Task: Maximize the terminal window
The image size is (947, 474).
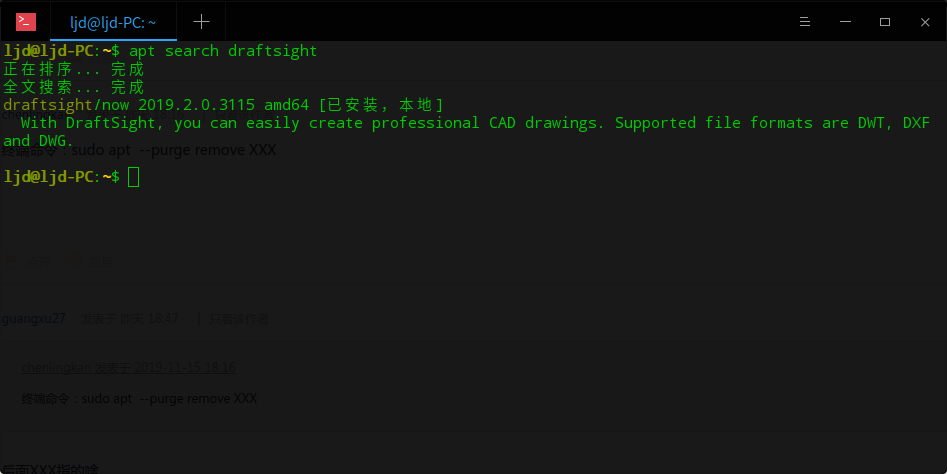Action: pos(885,22)
